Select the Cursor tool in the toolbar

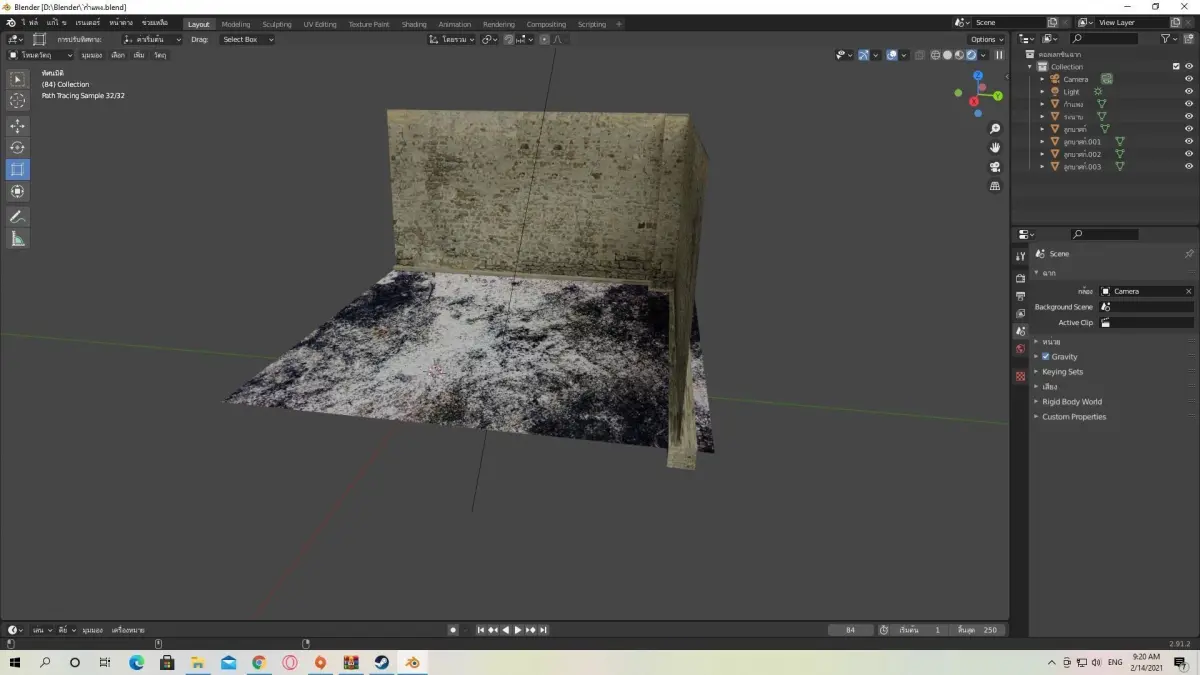(x=18, y=101)
